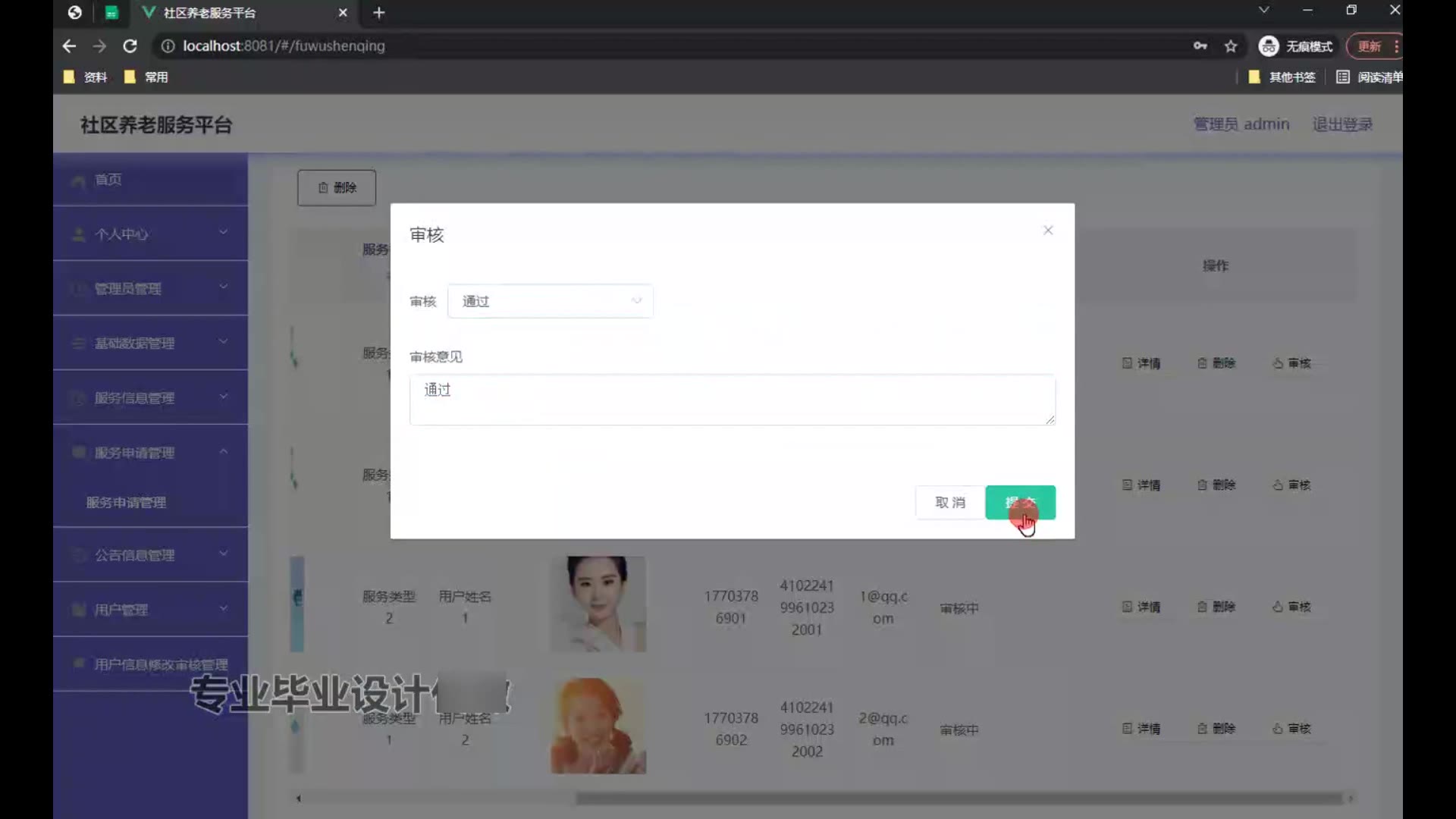Close the 审核 dialog with the X
1456x819 pixels.
tap(1048, 230)
